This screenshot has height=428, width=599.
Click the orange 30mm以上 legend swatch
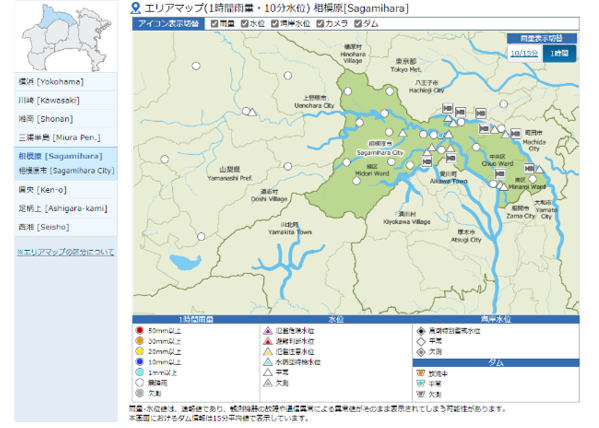point(139,340)
